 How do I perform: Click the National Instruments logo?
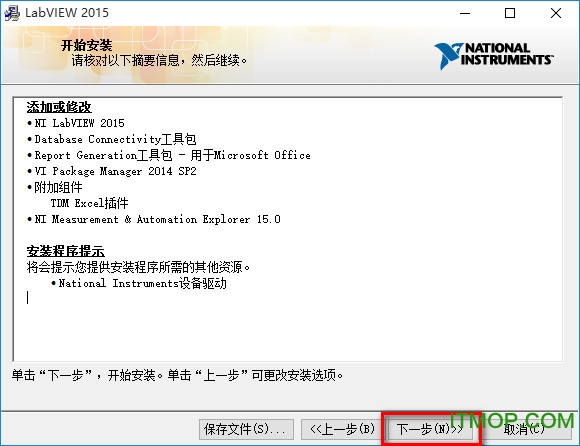coord(493,55)
